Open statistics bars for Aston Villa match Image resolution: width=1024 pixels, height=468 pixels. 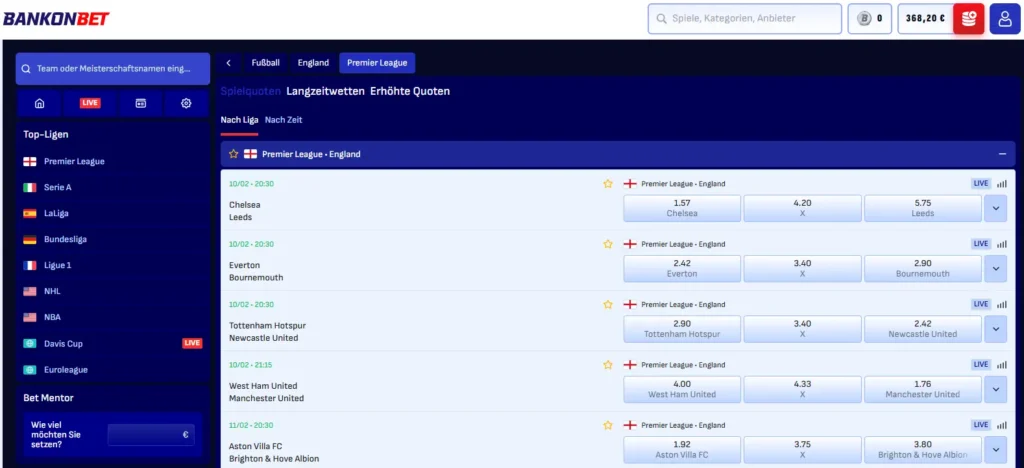click(x=1001, y=425)
